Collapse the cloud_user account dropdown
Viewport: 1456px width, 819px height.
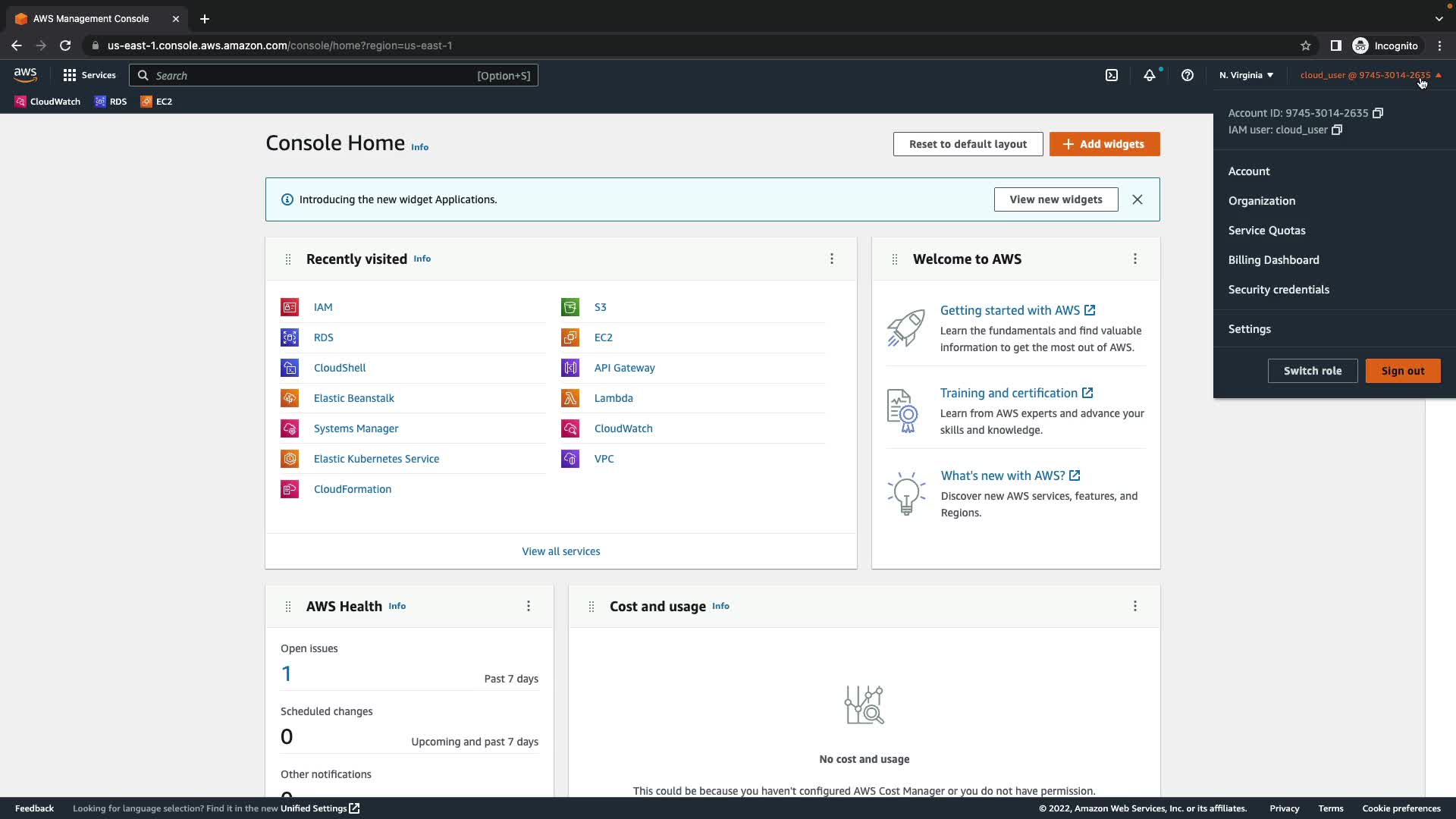1370,75
